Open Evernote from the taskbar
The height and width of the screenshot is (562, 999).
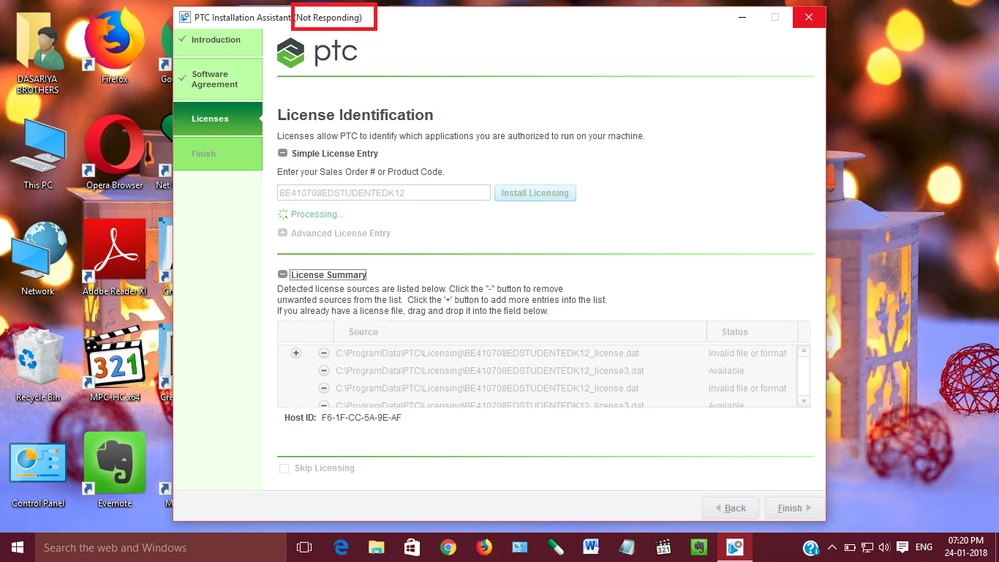click(699, 547)
